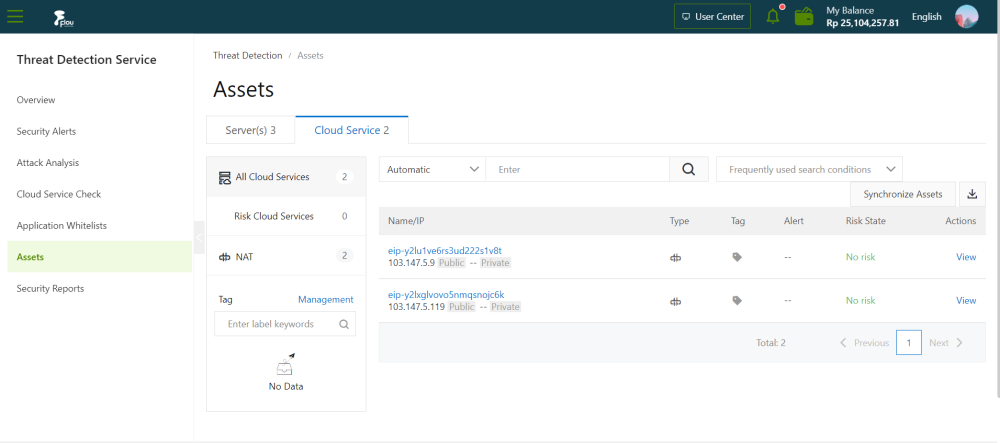Open the notification bell
Screen dimensions: 1000x443
(x=773, y=17)
